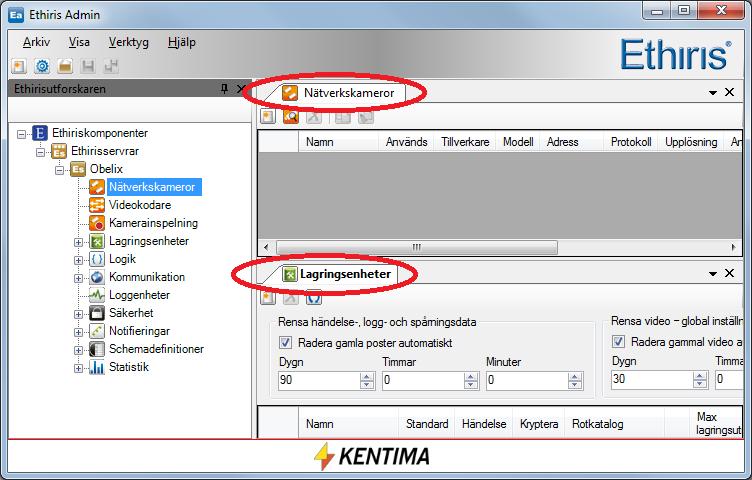752x480 pixels.
Task: Expand the Logik tree node
Action: tap(78, 260)
